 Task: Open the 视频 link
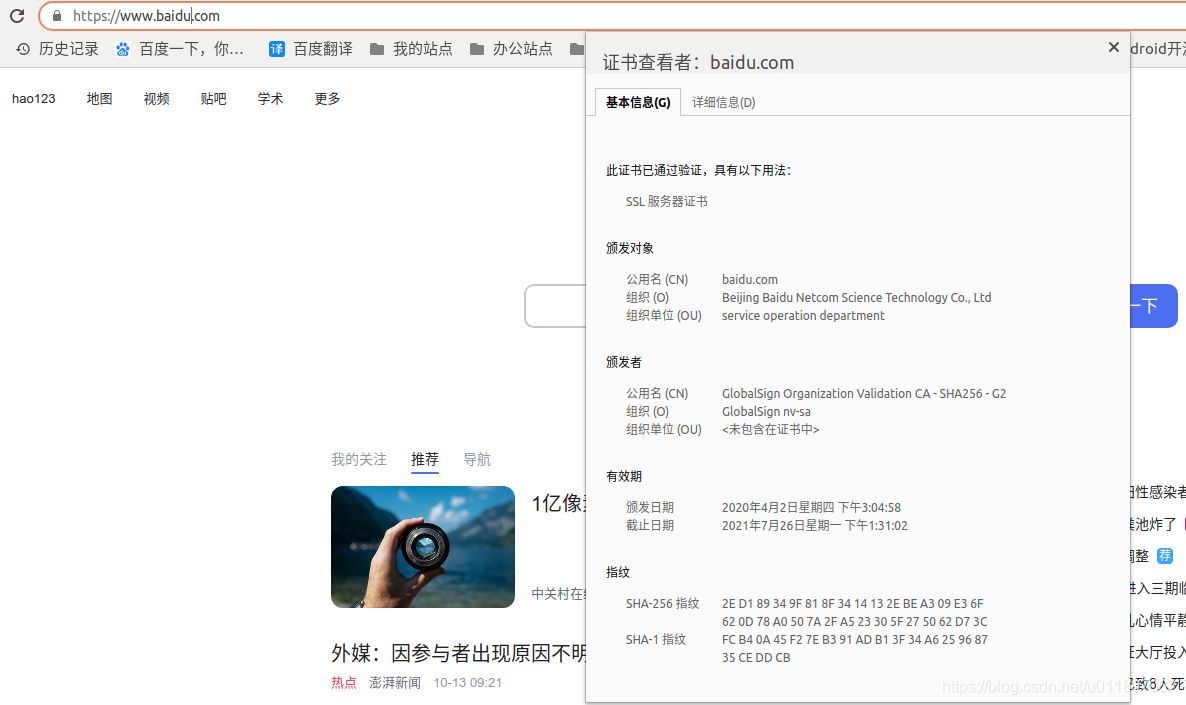157,98
